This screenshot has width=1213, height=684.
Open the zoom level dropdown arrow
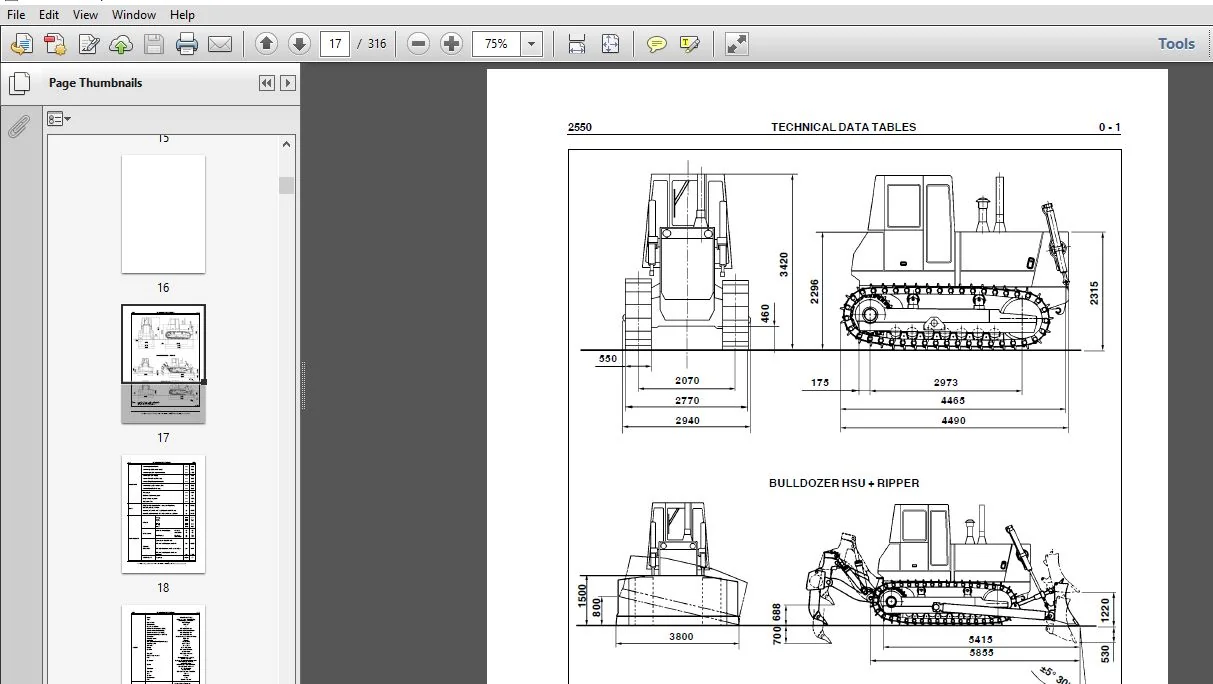tap(532, 44)
